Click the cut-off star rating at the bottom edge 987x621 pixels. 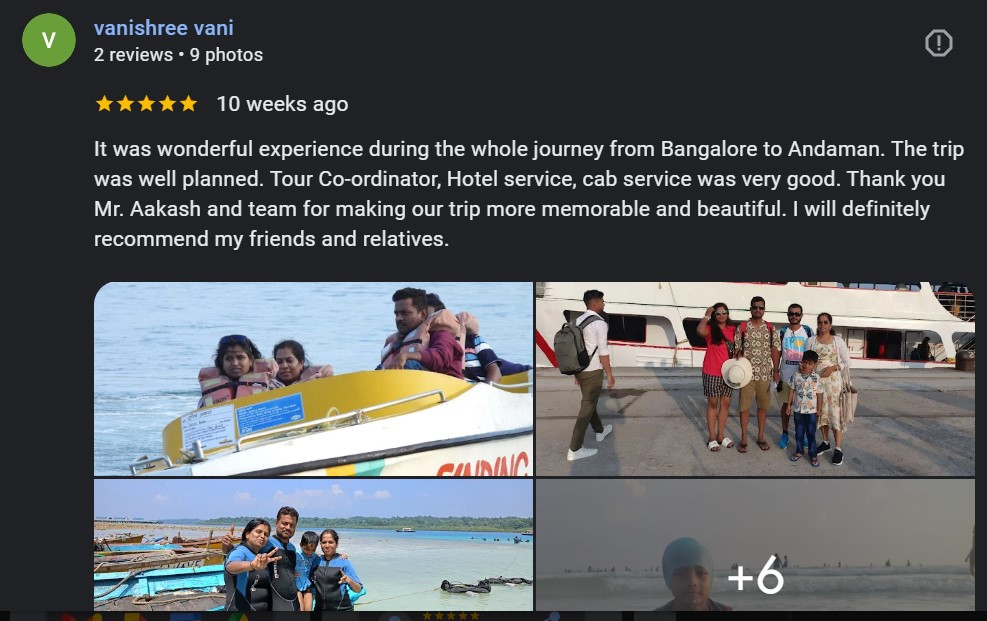[x=451, y=616]
